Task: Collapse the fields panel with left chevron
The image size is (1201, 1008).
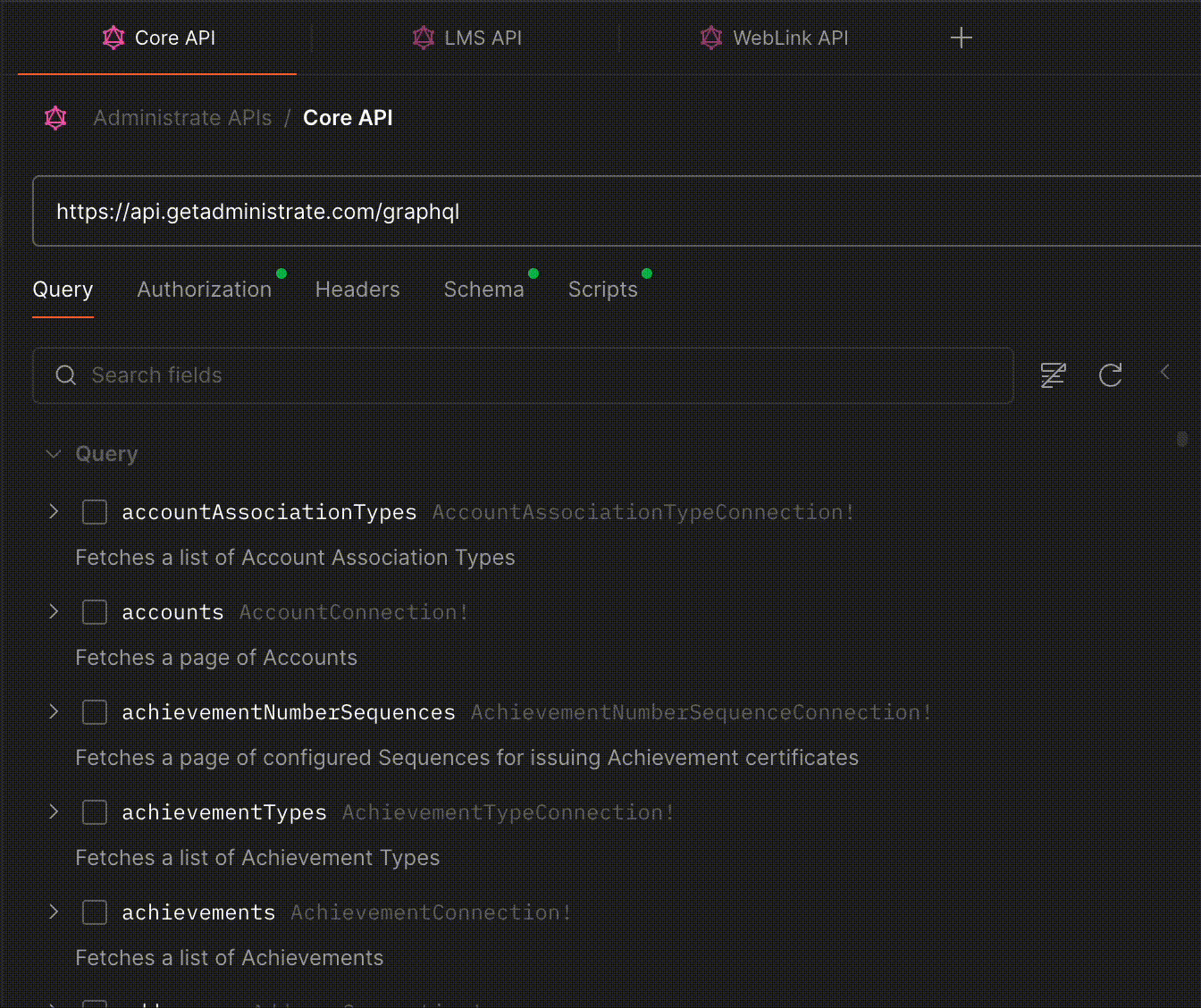Action: pyautogui.click(x=1164, y=372)
